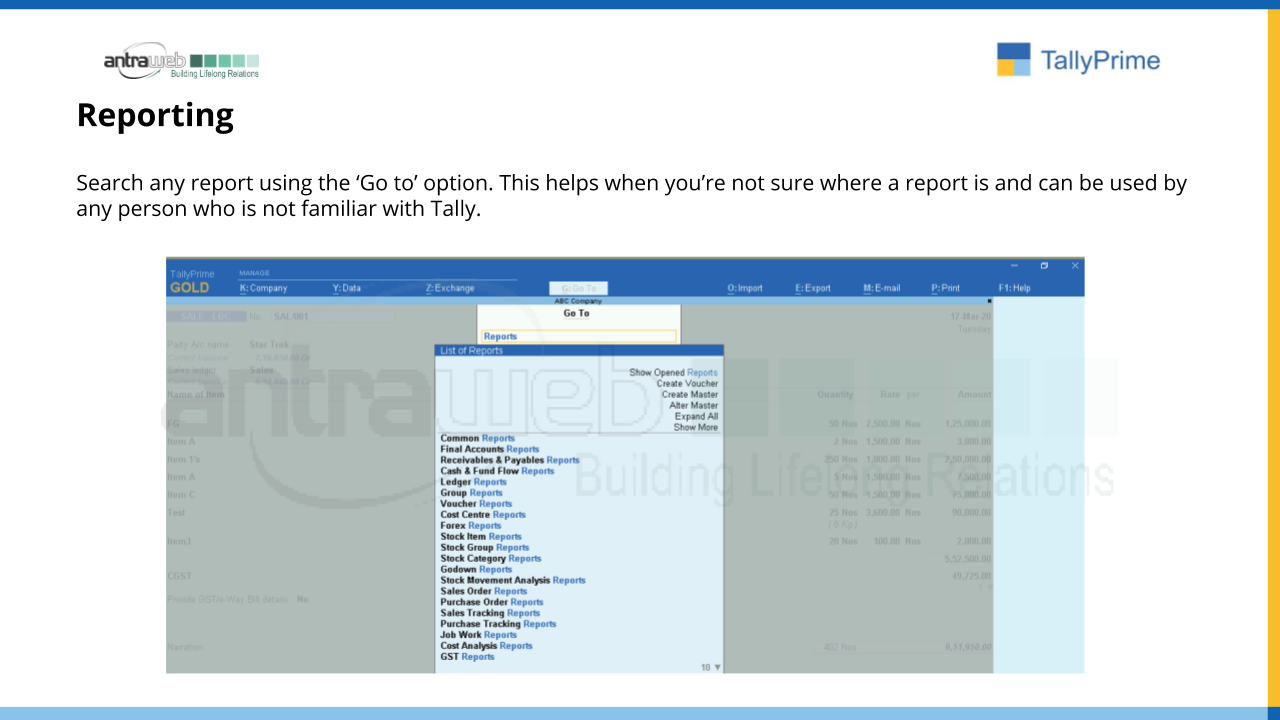Open Cash & Fund Flow Reports
The width and height of the screenshot is (1280, 720).
[x=497, y=471]
